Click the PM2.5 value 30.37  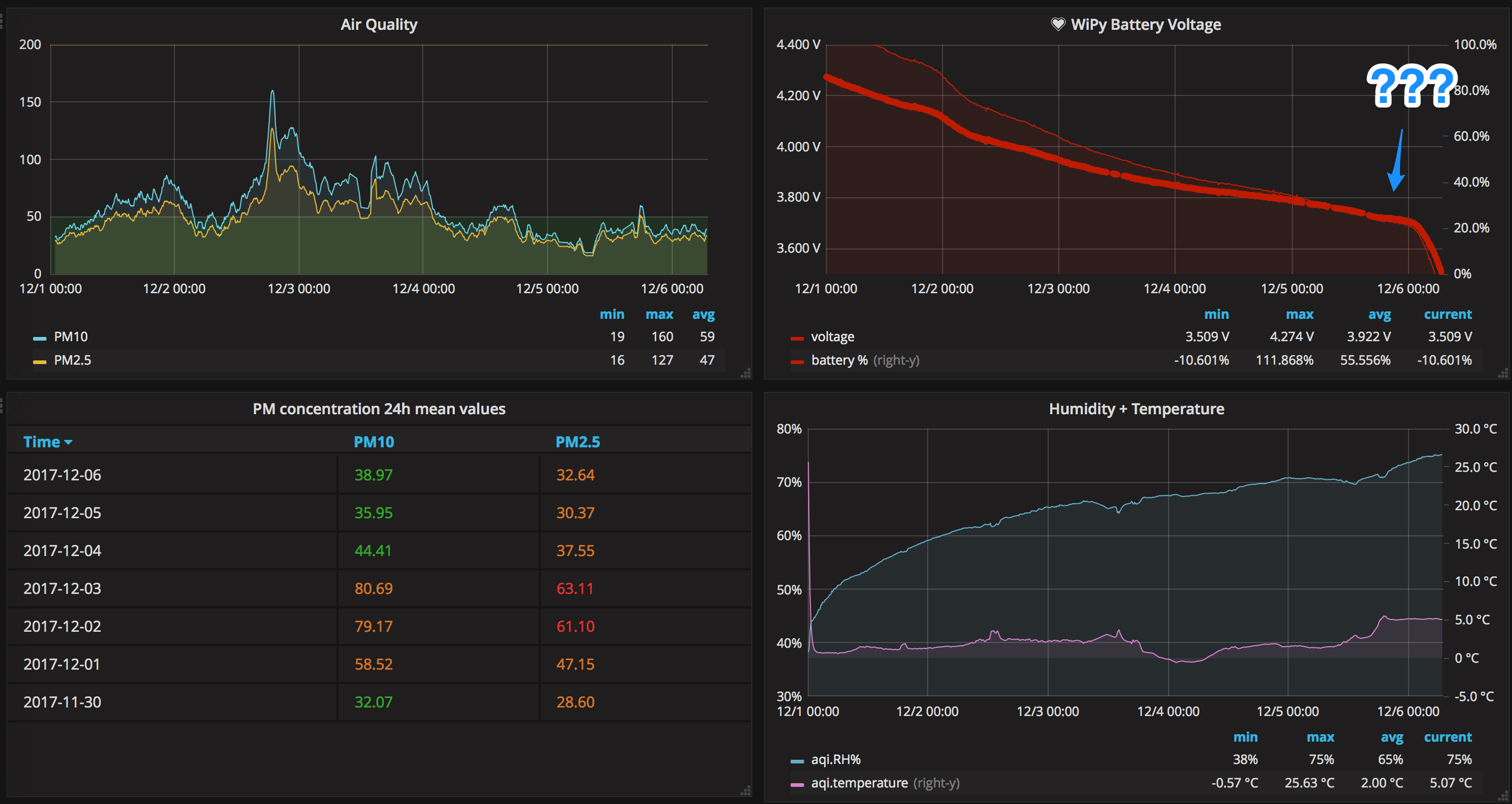tap(575, 513)
